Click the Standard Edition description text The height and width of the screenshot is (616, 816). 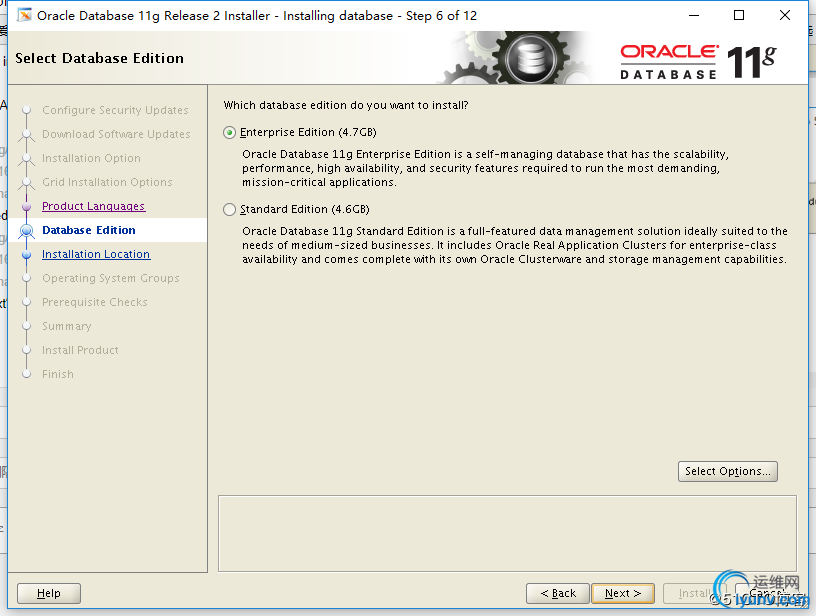(515, 245)
